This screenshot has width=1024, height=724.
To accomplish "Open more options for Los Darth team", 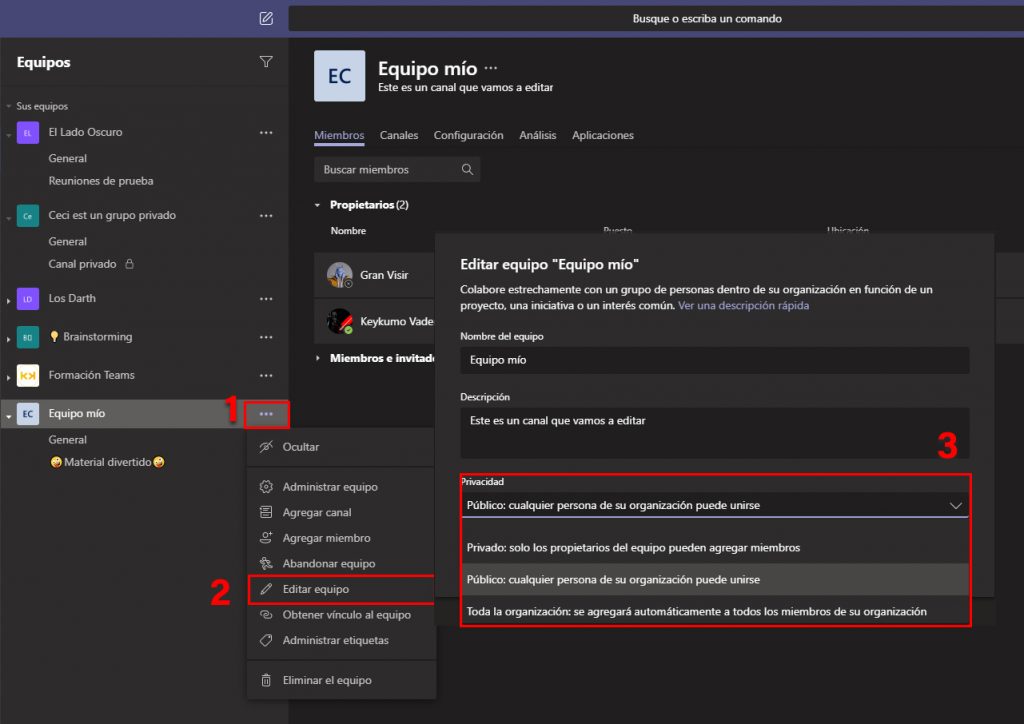I will point(266,298).
